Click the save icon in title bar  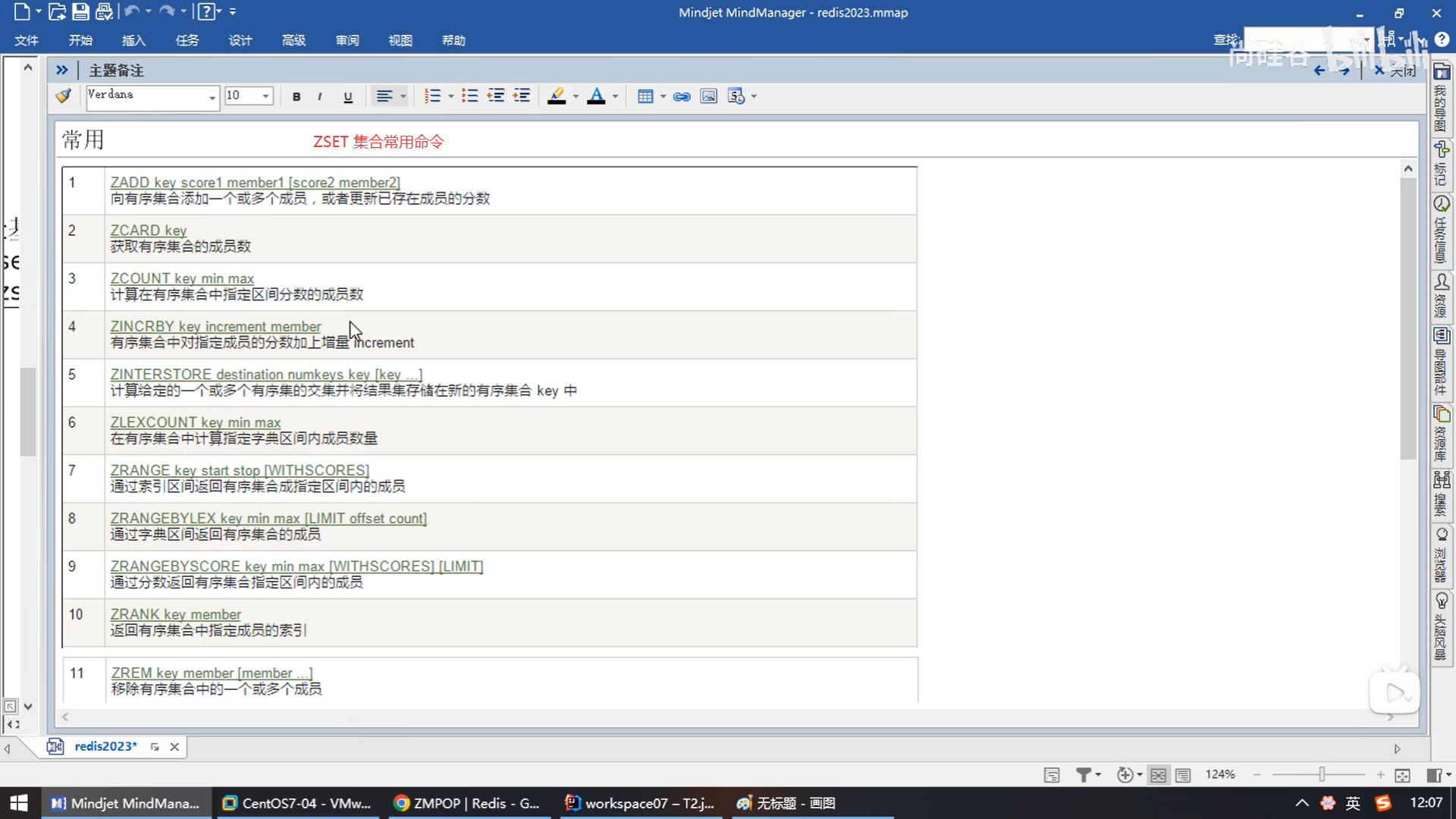point(80,12)
